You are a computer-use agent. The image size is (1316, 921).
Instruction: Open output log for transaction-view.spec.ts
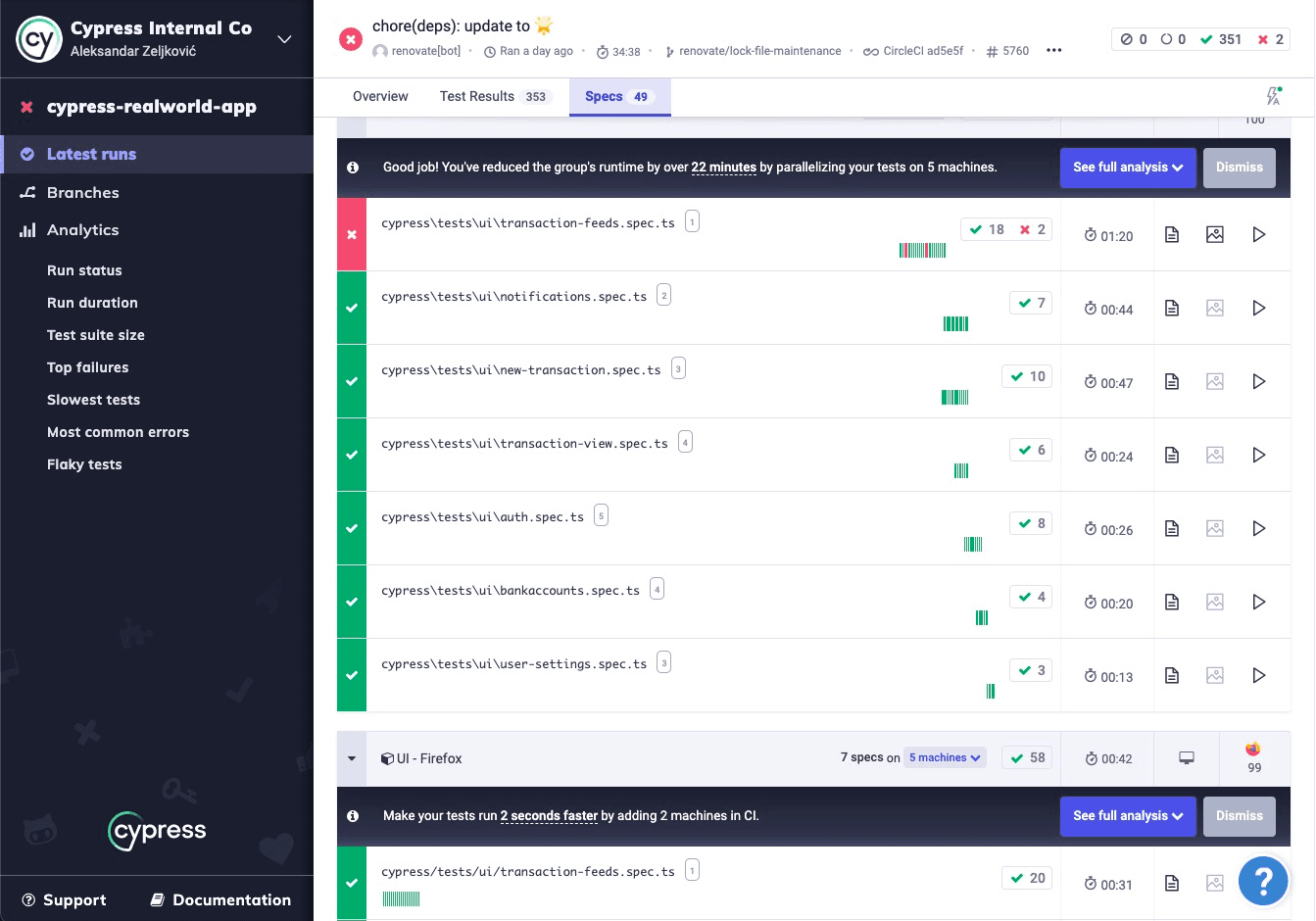pyautogui.click(x=1171, y=455)
